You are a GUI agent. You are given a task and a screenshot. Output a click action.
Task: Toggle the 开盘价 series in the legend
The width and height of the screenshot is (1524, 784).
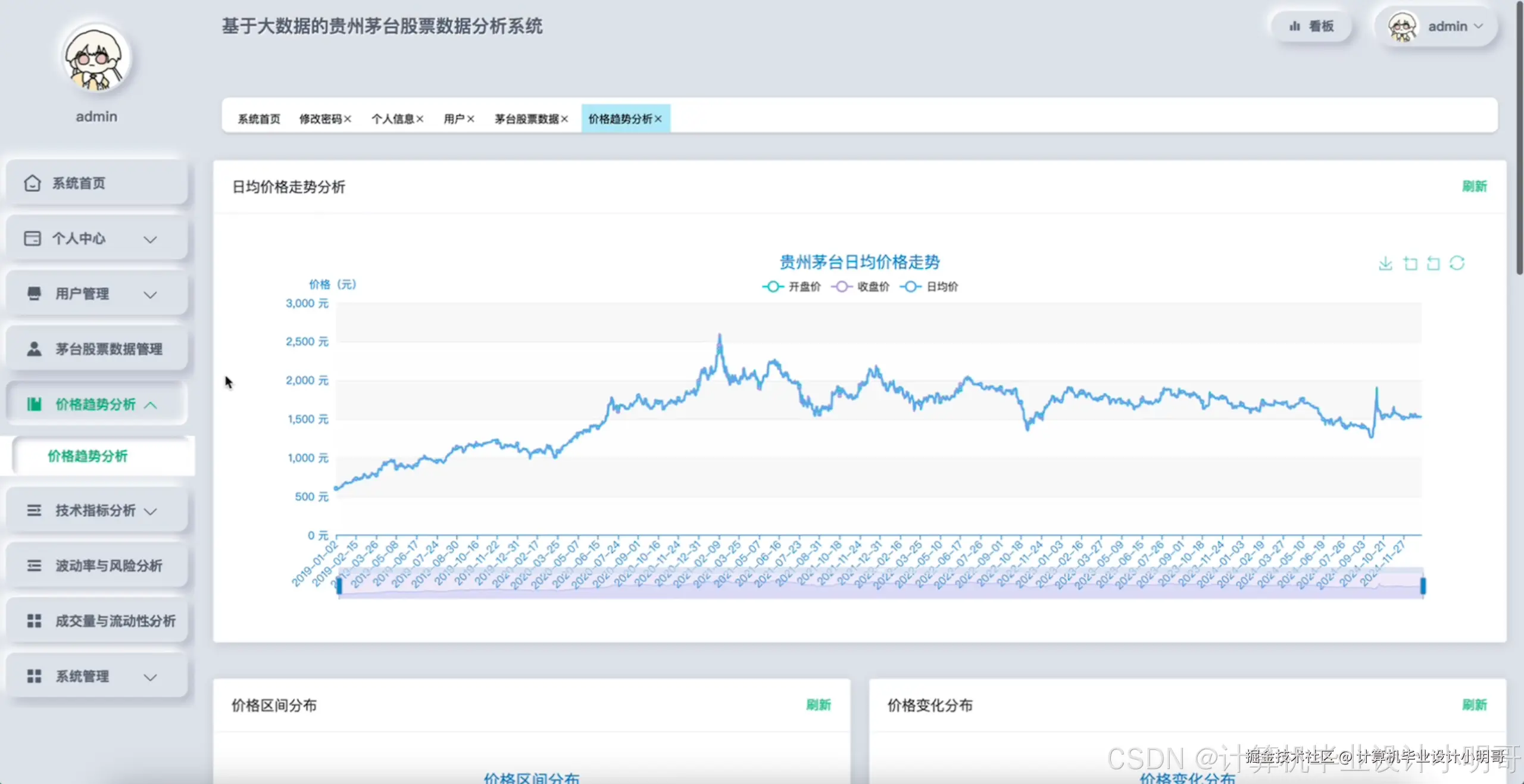791,287
